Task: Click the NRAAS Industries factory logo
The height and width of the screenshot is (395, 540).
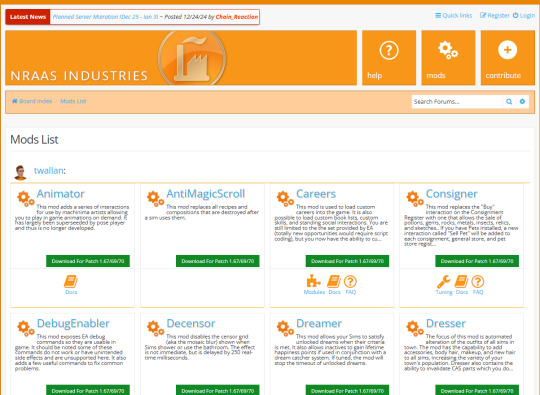Action: 192,58
